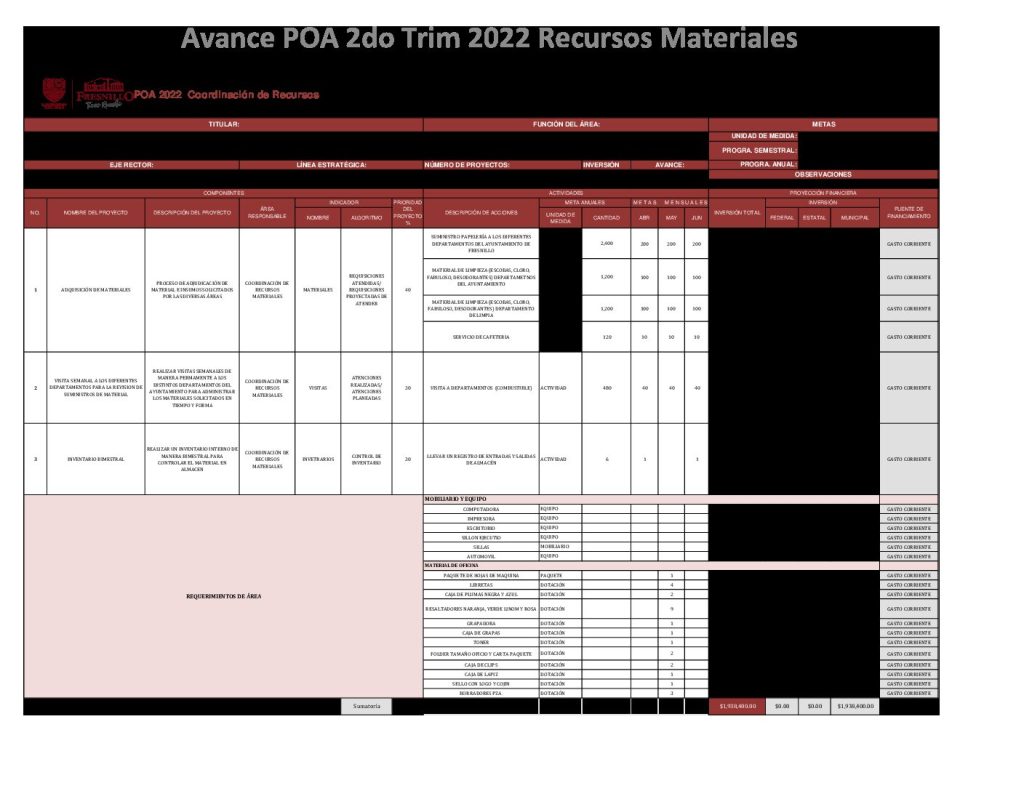Click the FUNCIÓN DEL ÁREA header
The image size is (1024, 791).
566,125
